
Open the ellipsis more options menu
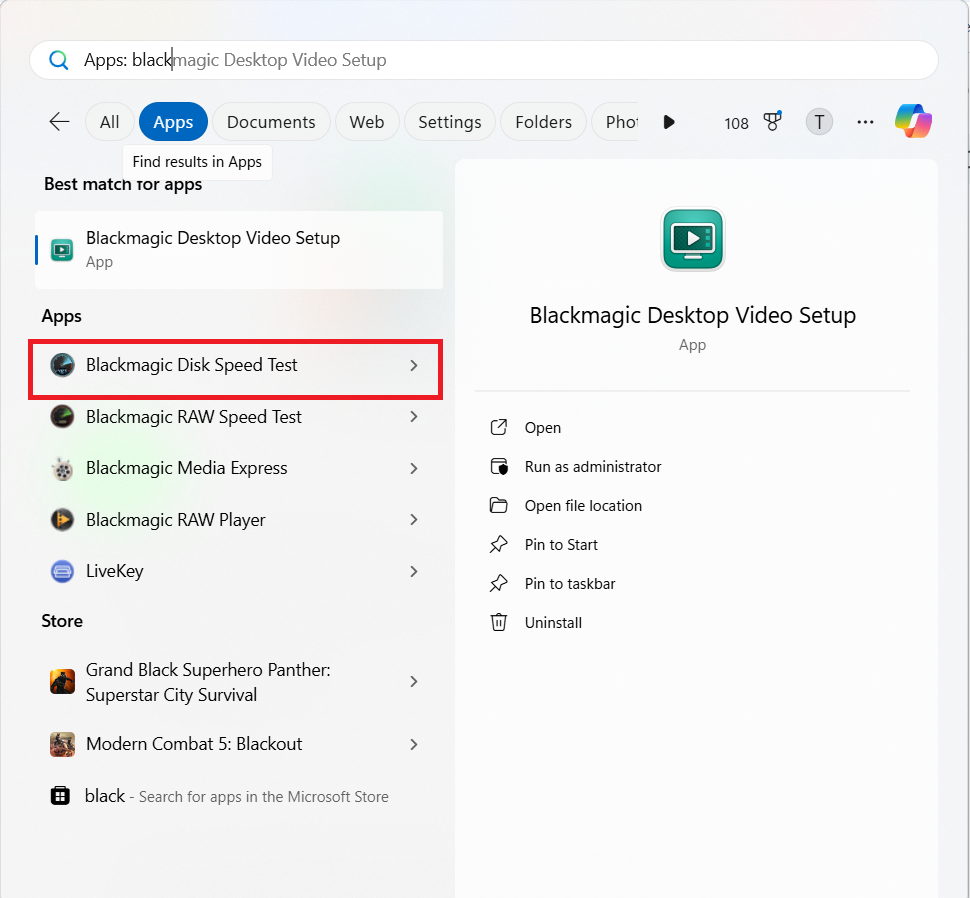point(865,121)
